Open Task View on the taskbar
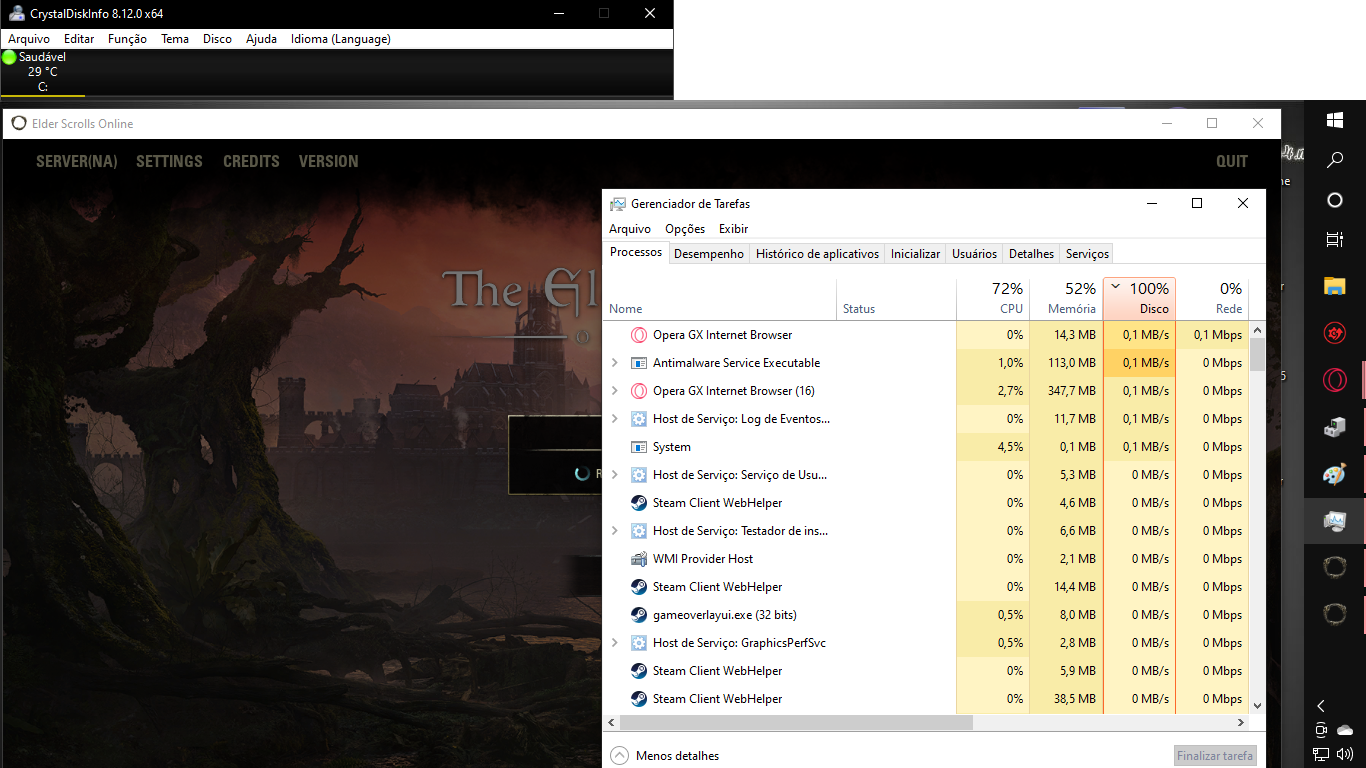The image size is (1366, 768). [1335, 240]
